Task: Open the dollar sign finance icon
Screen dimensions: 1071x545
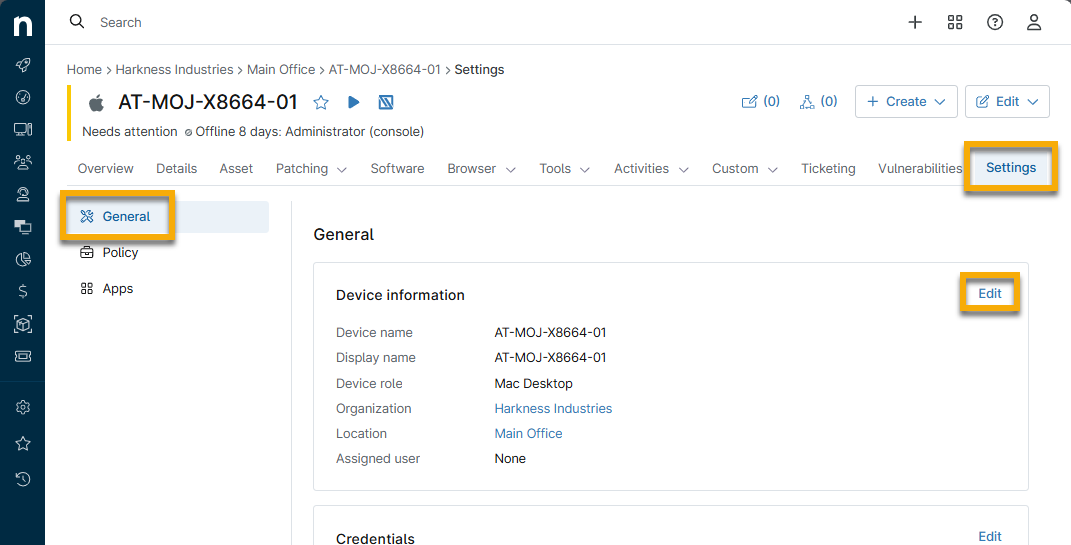Action: [23, 291]
